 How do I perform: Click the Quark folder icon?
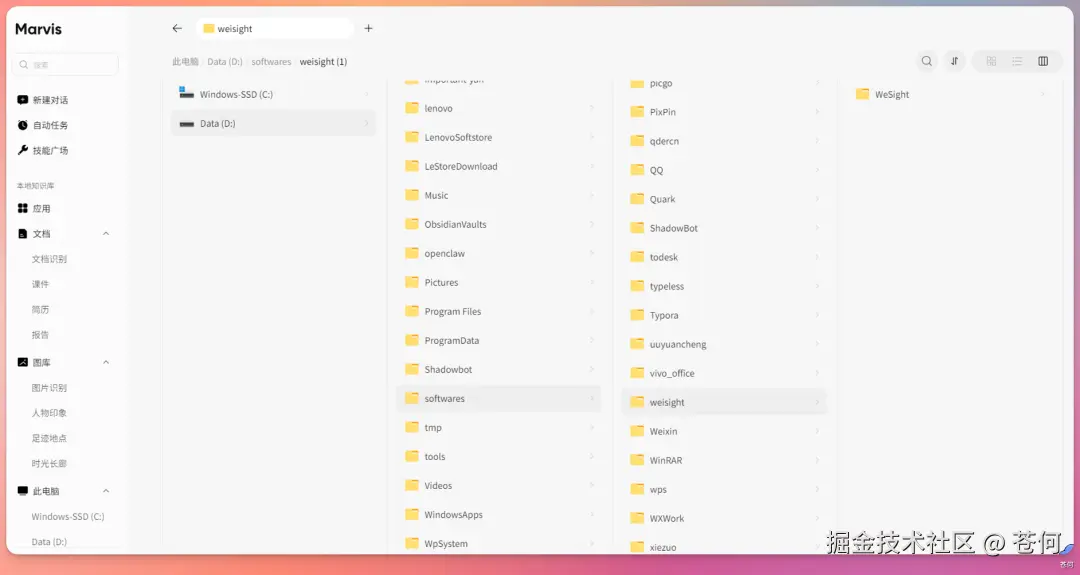[x=637, y=198]
